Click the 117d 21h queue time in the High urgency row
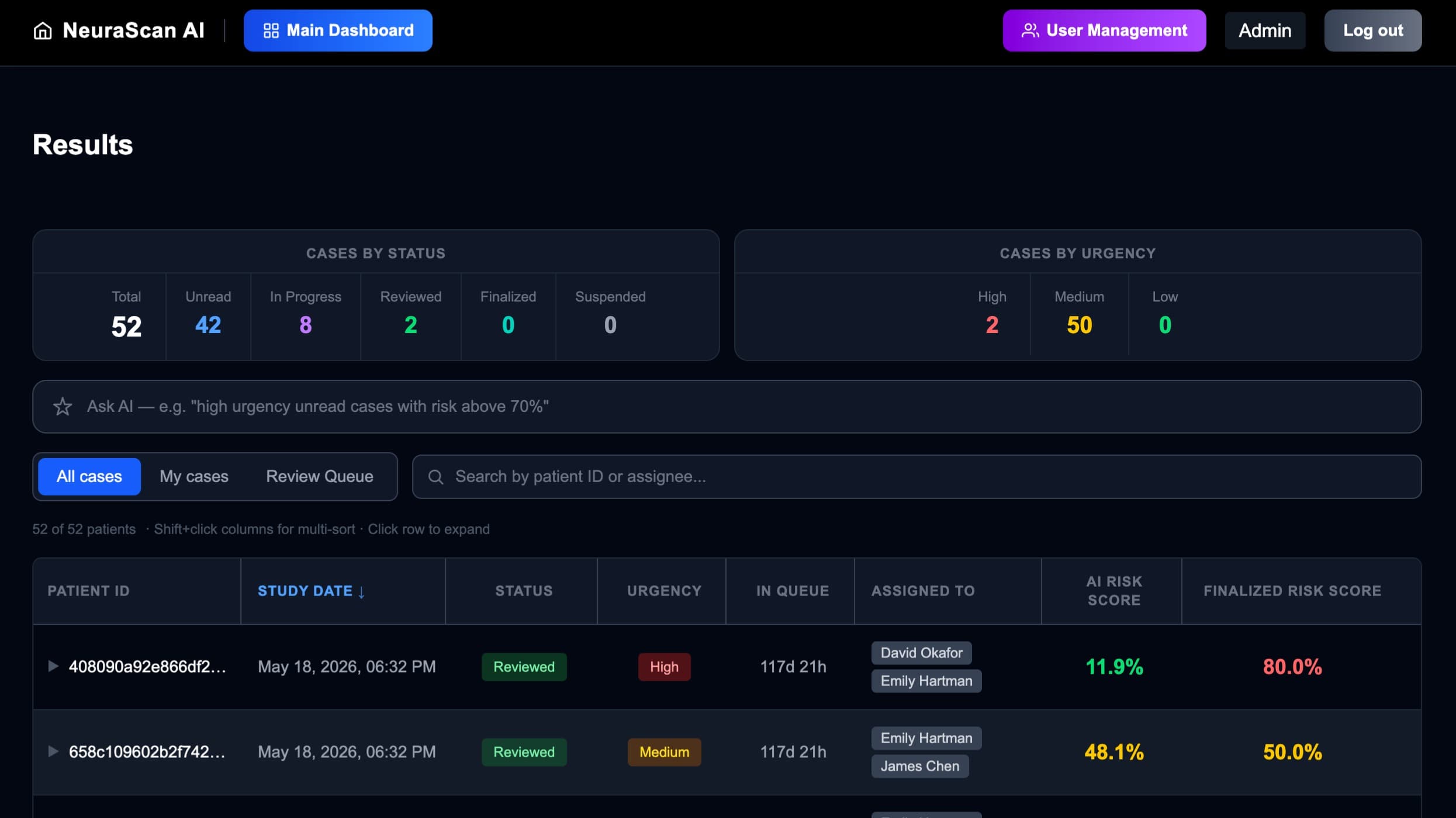This screenshot has width=1456, height=818. (x=793, y=667)
